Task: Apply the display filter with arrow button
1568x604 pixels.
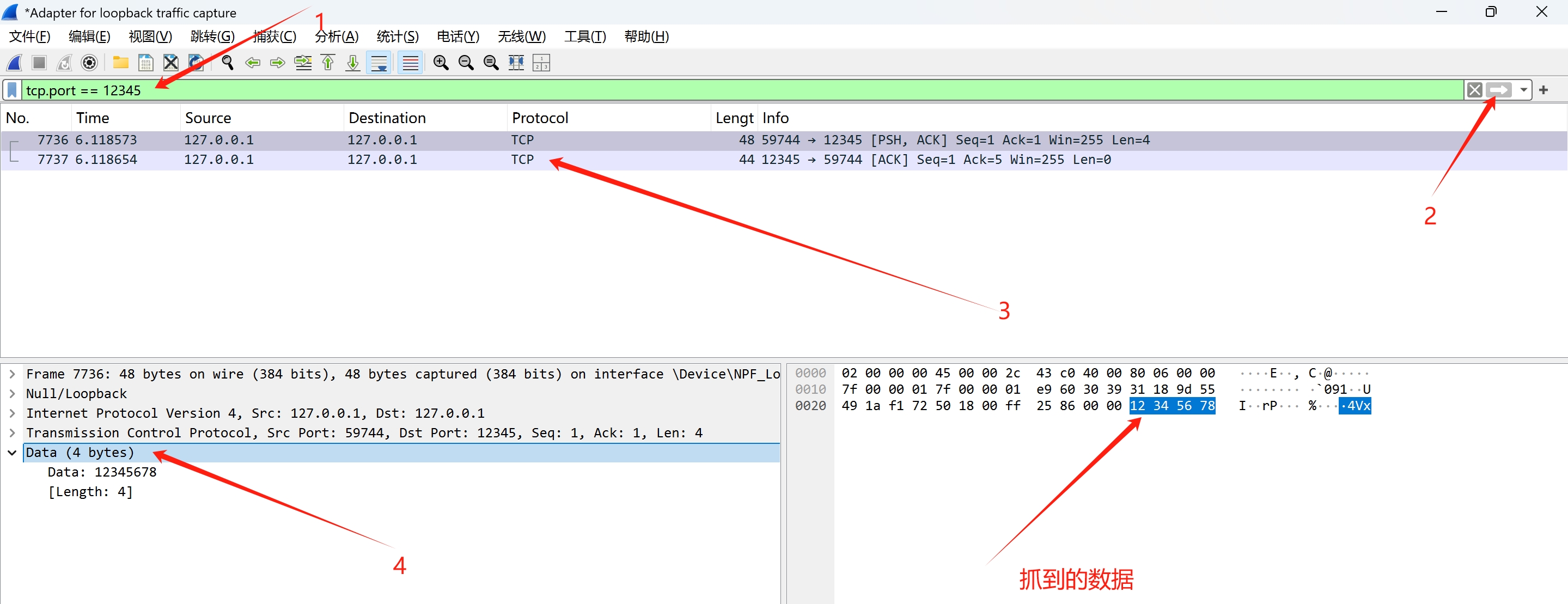Action: (1499, 90)
